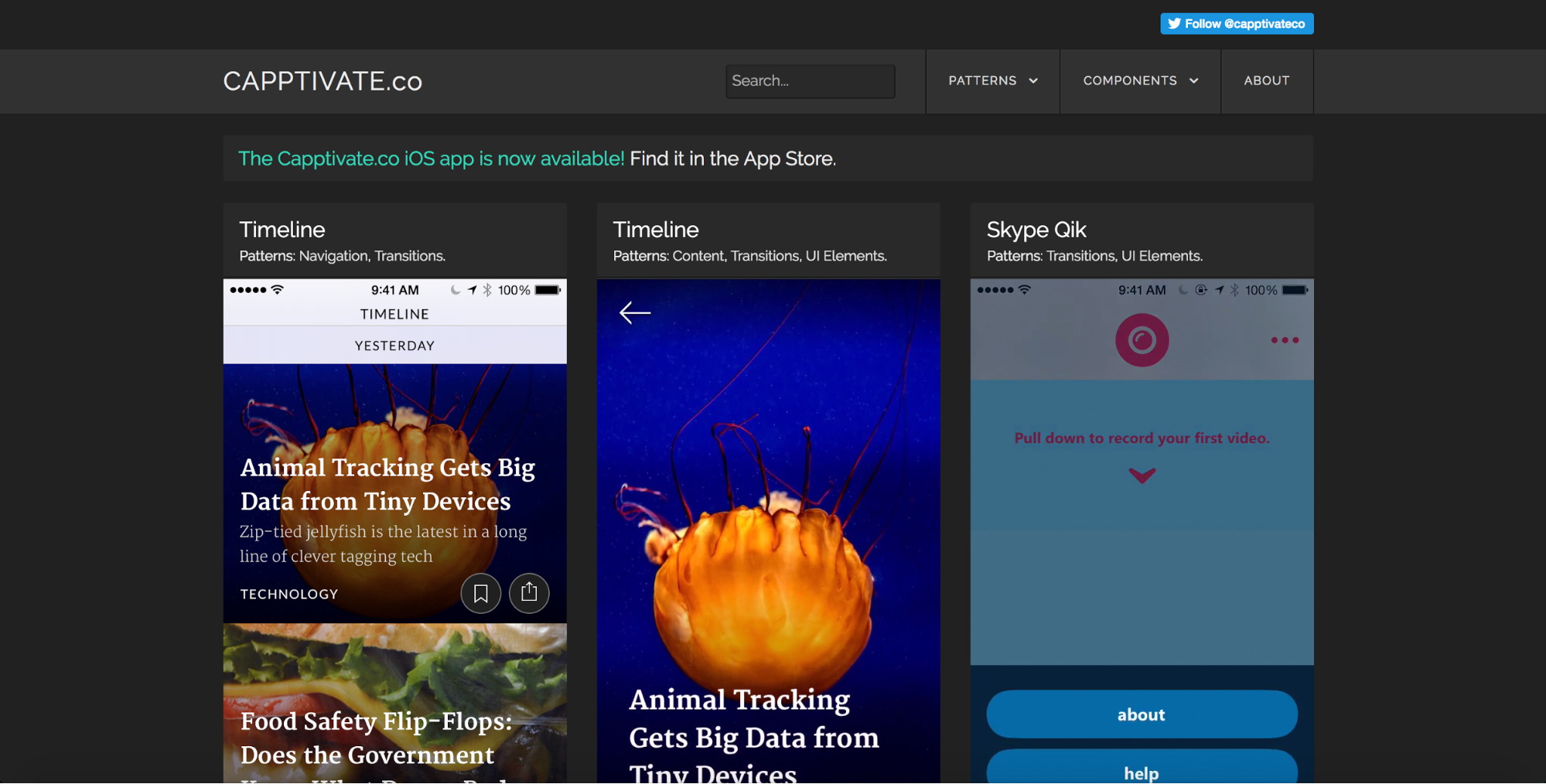This screenshot has height=784, width=1546.
Task: Focus the Search input field
Action: tap(810, 81)
